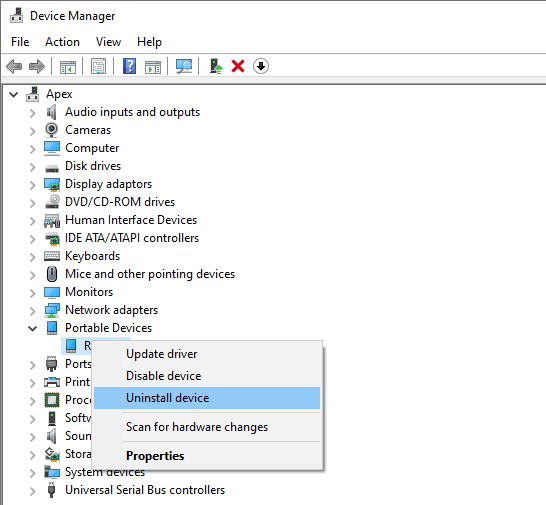Image resolution: width=546 pixels, height=505 pixels.
Task: Click the Disable device down-arrow icon
Action: [261, 66]
